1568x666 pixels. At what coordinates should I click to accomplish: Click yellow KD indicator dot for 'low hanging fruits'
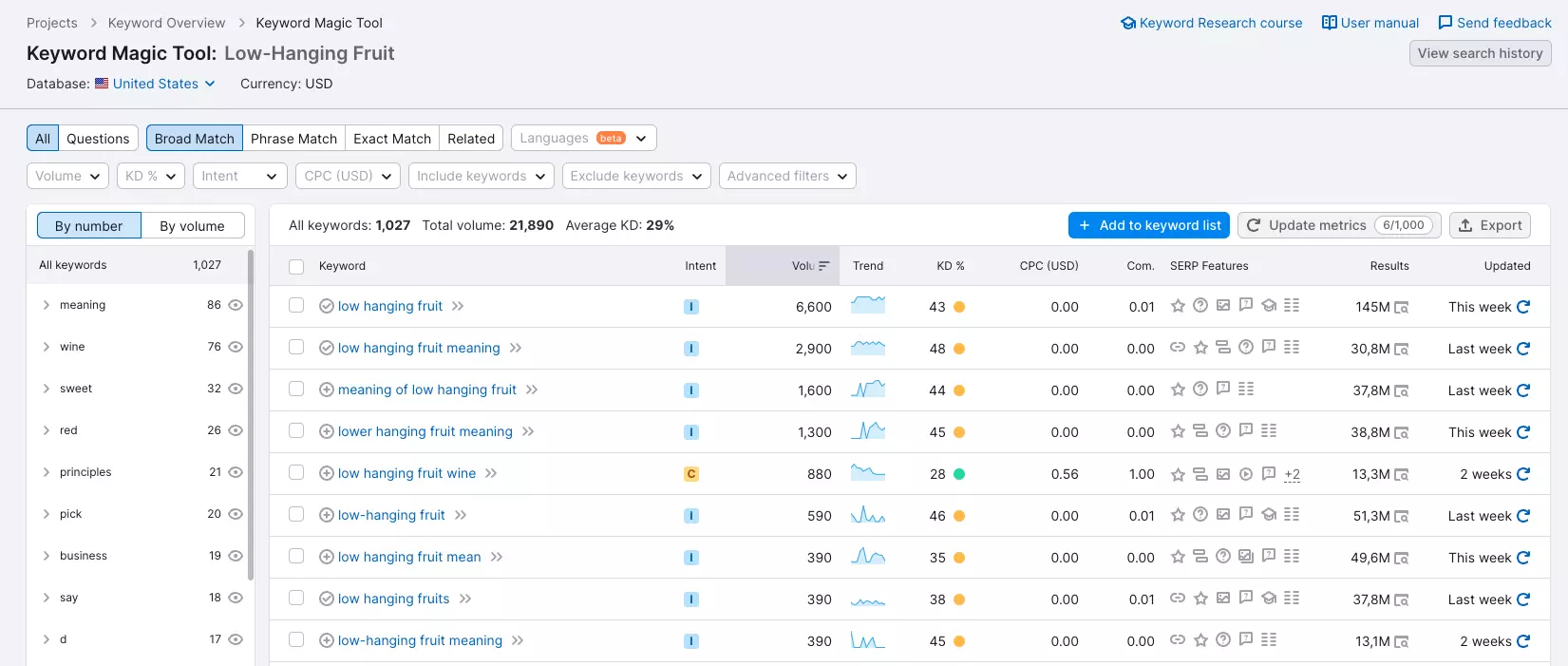[x=959, y=599]
